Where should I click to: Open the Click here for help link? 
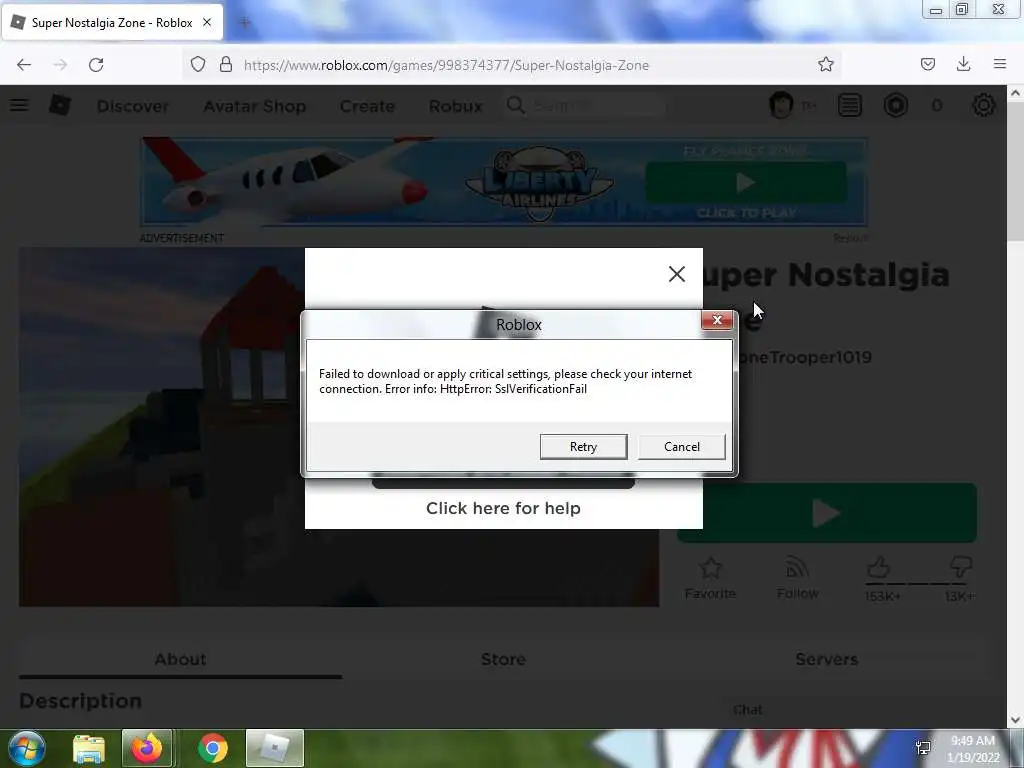click(503, 508)
